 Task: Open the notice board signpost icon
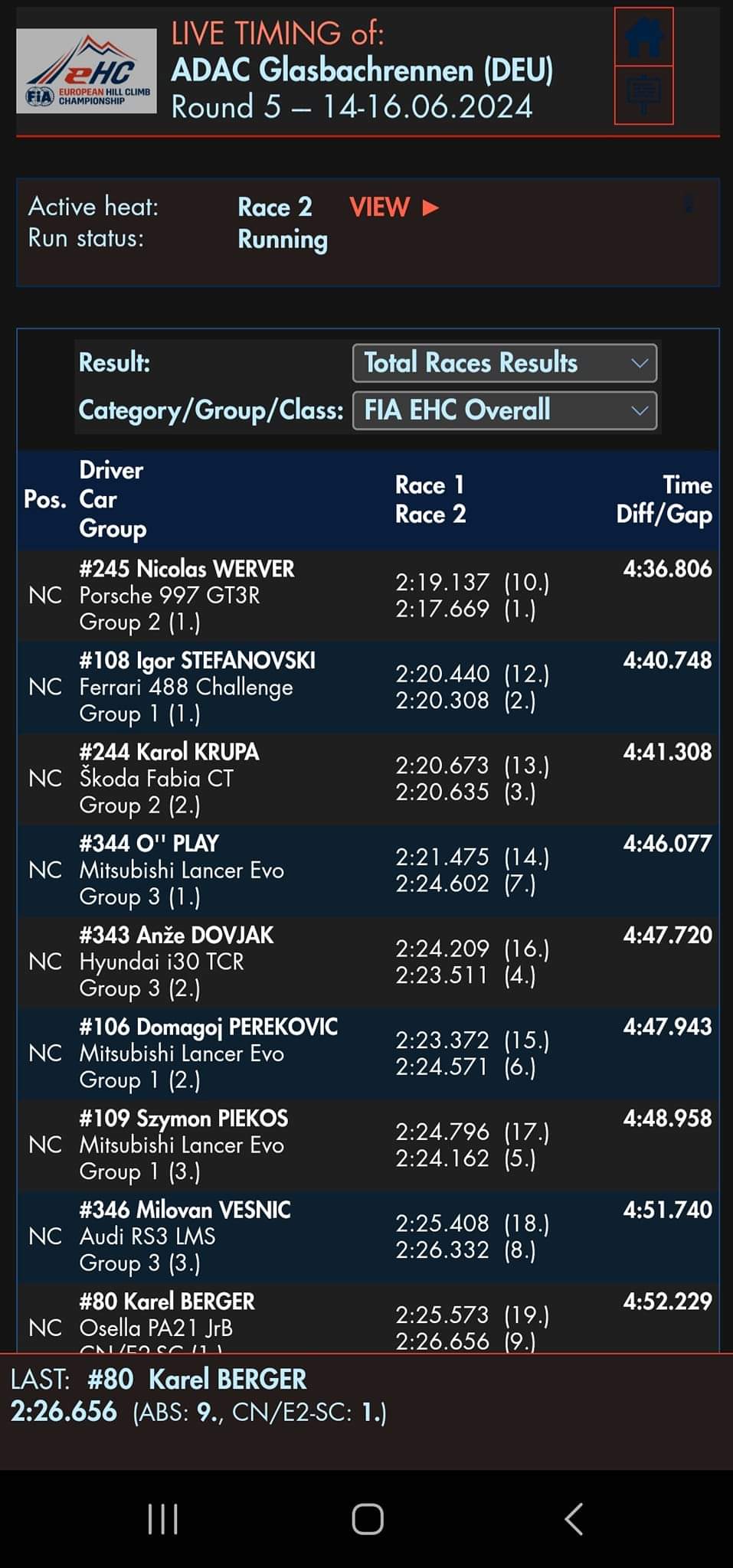(643, 95)
